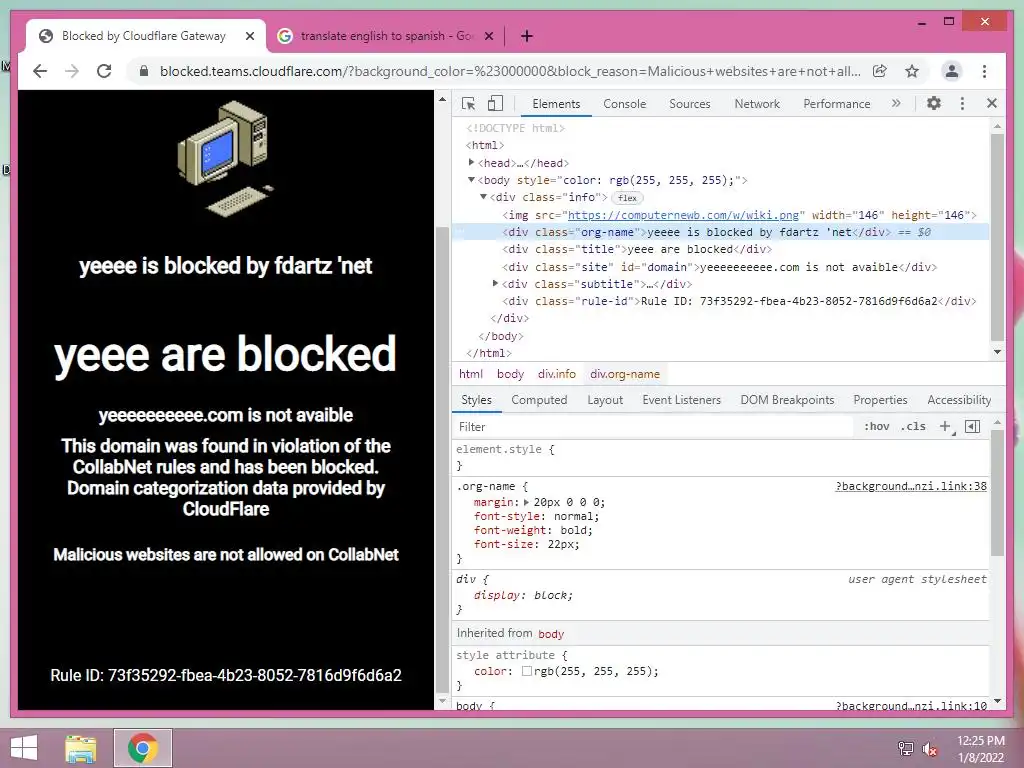1024x768 pixels.
Task: Toggle .cls element classes panel
Action: pos(913,426)
